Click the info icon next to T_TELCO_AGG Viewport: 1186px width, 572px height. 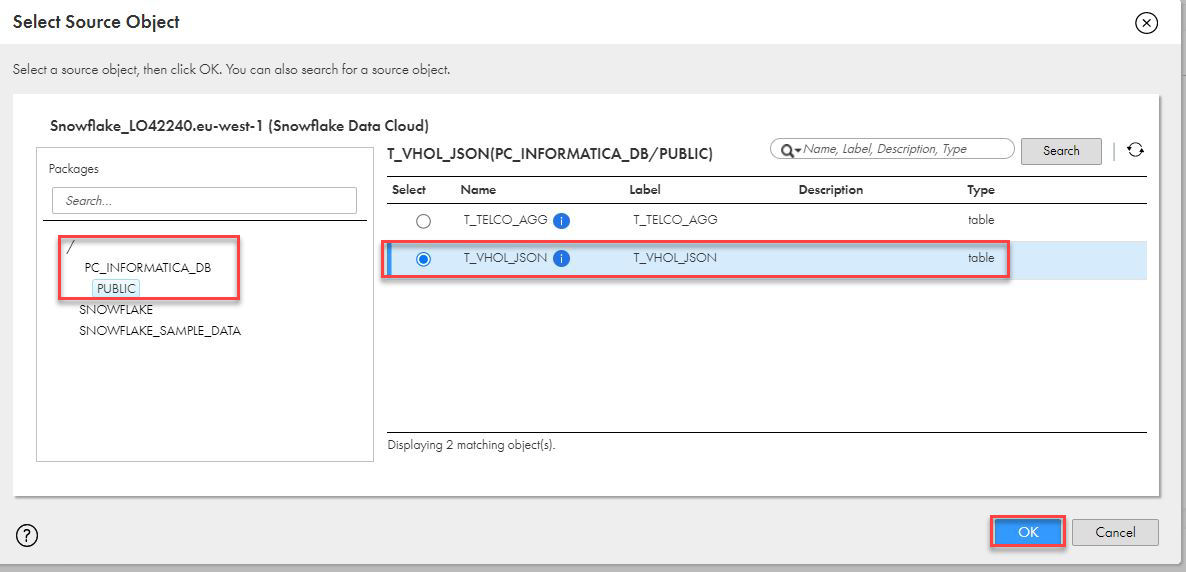coord(561,220)
